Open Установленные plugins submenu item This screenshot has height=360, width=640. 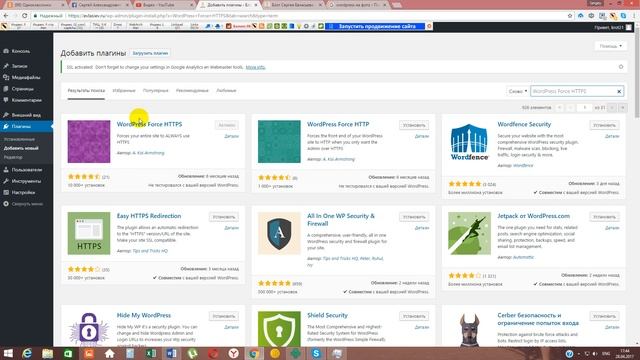pos(19,139)
